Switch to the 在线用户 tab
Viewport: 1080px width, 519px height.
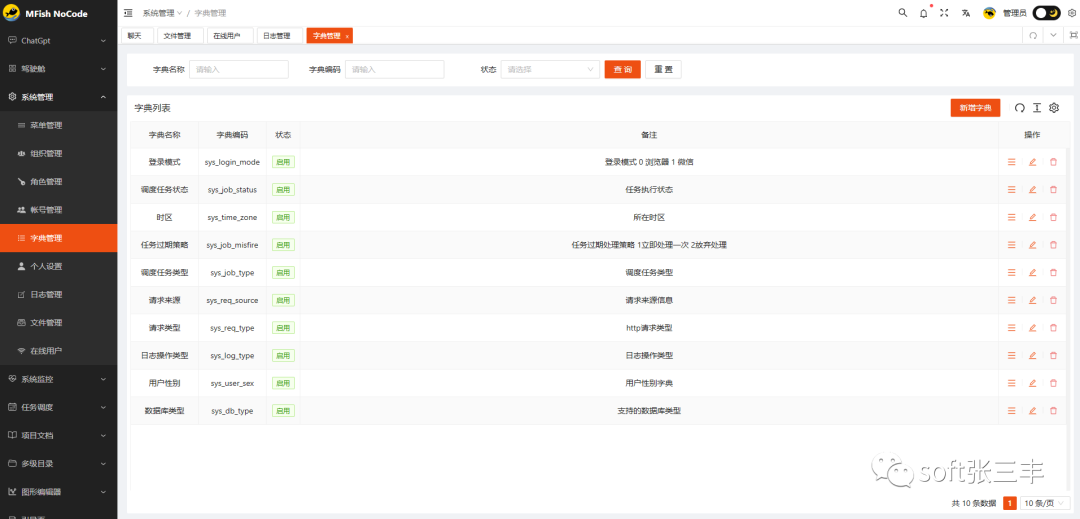pyautogui.click(x=230, y=36)
